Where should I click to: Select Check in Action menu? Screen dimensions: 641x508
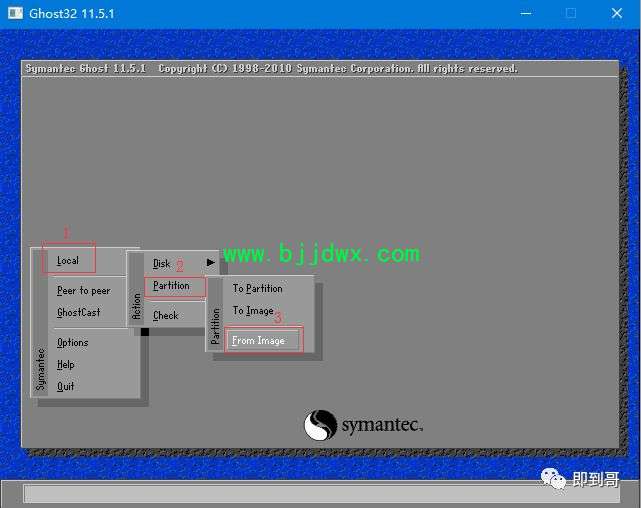tap(166, 315)
